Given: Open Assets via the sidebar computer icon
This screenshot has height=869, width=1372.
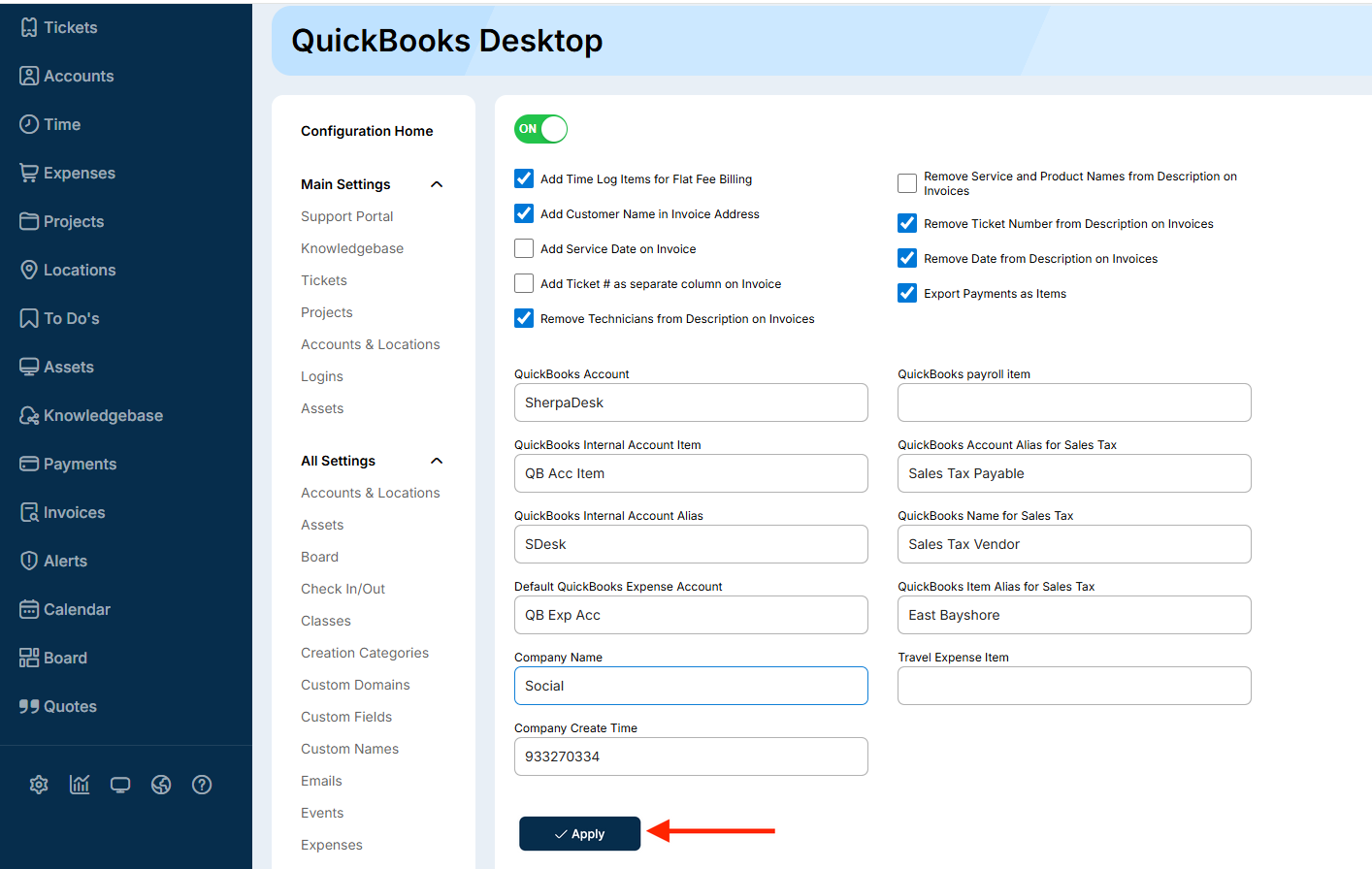Looking at the screenshot, I should pos(29,367).
